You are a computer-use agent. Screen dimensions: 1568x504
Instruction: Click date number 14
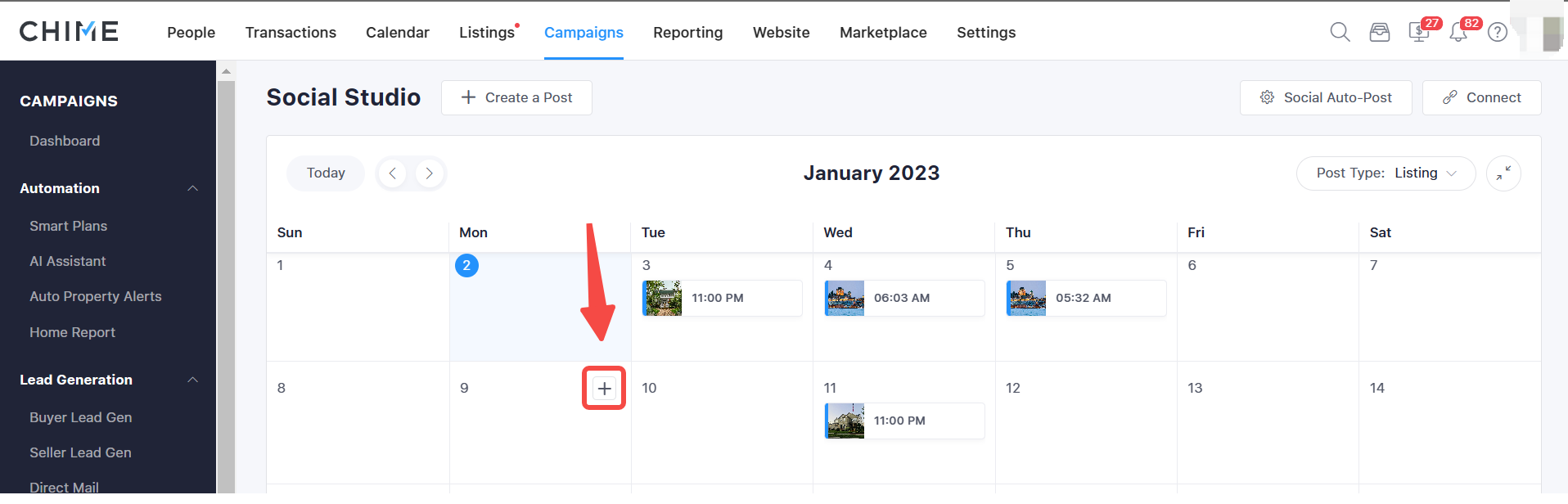click(x=1377, y=388)
